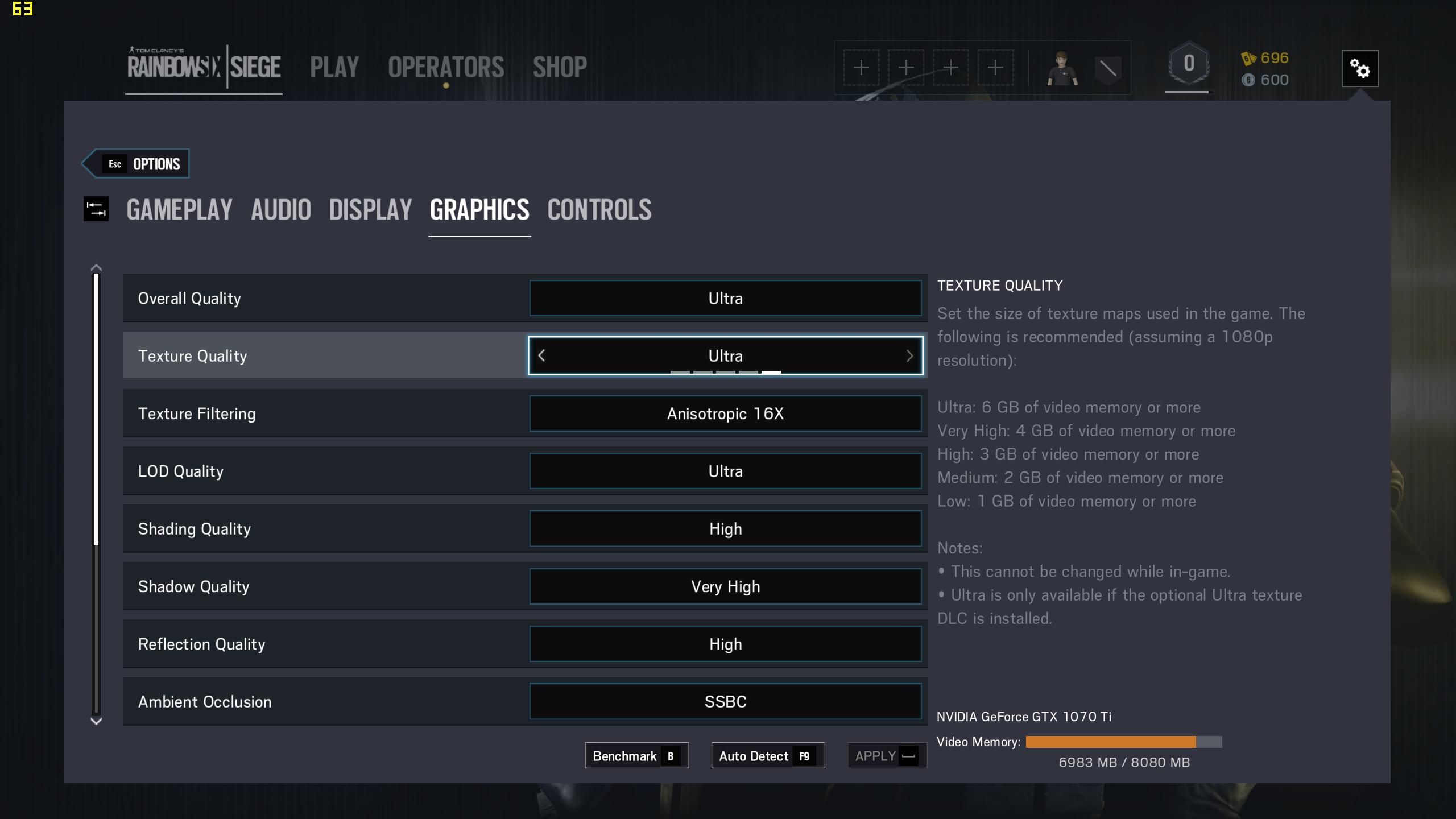Click the Auto Detect F9 button

point(765,755)
